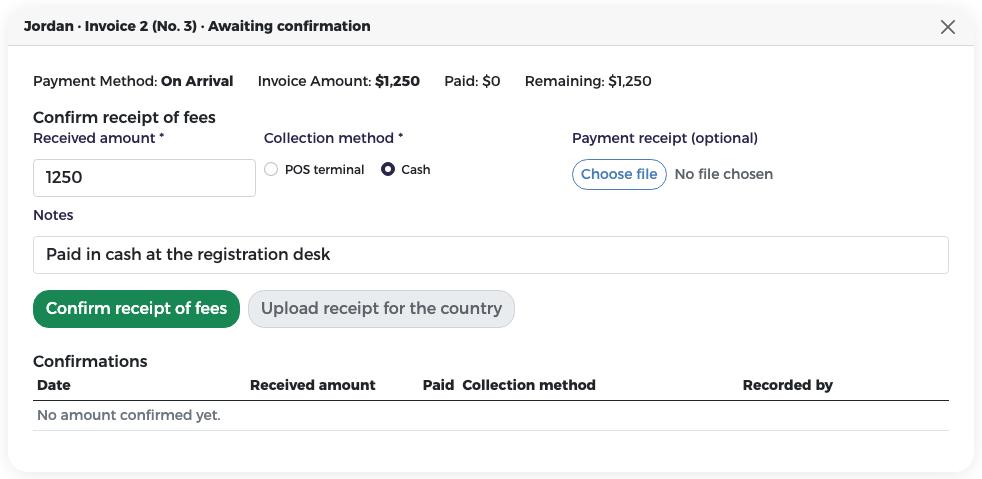This screenshot has height=479, width=982.
Task: Click Upload receipt for the country button
Action: (381, 309)
